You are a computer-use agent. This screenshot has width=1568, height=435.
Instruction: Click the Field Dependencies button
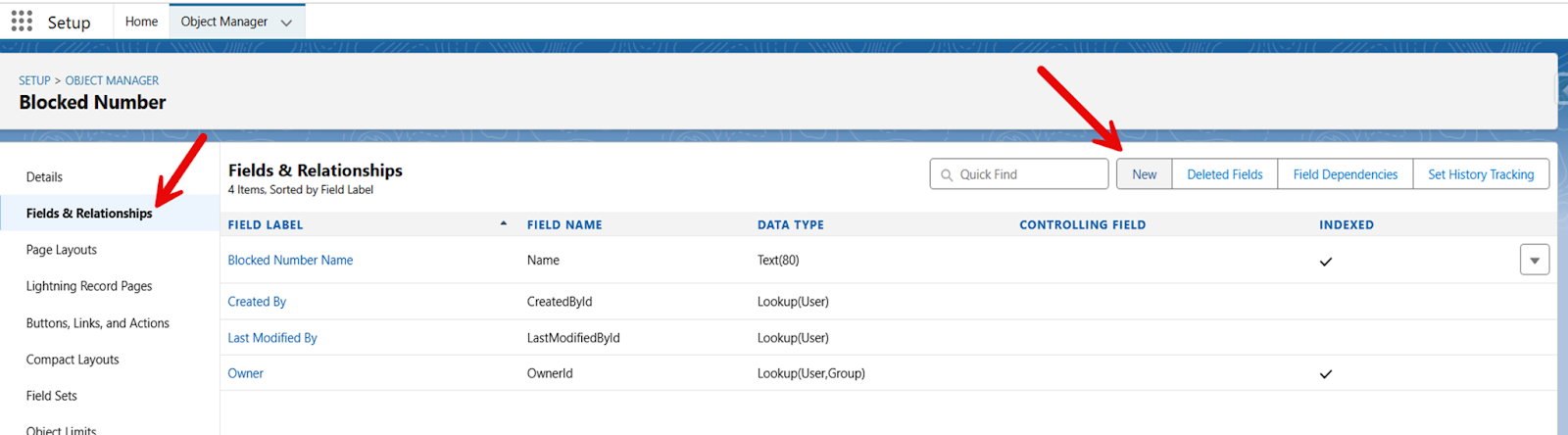pyautogui.click(x=1346, y=174)
